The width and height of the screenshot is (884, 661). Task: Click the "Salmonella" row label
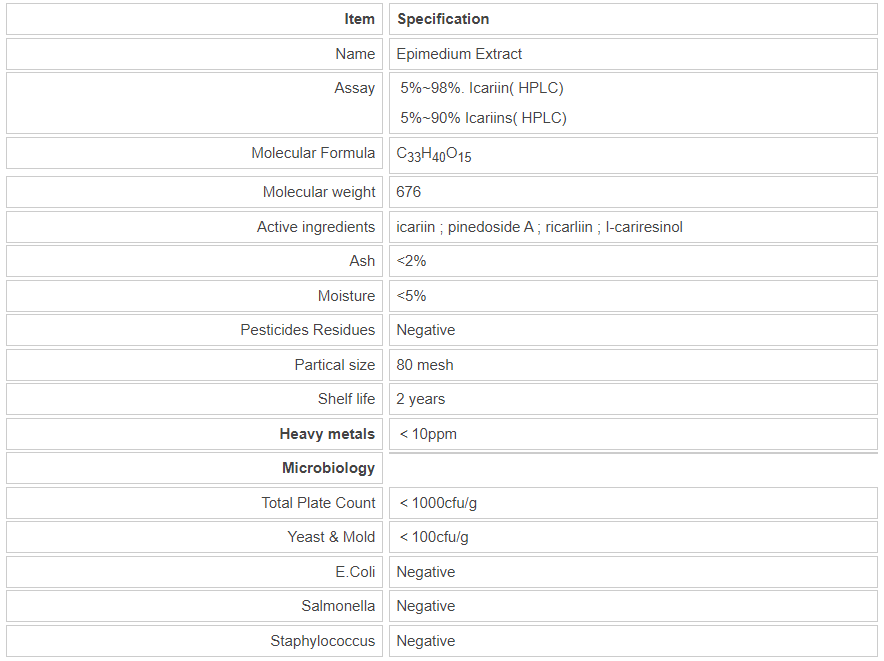point(338,606)
